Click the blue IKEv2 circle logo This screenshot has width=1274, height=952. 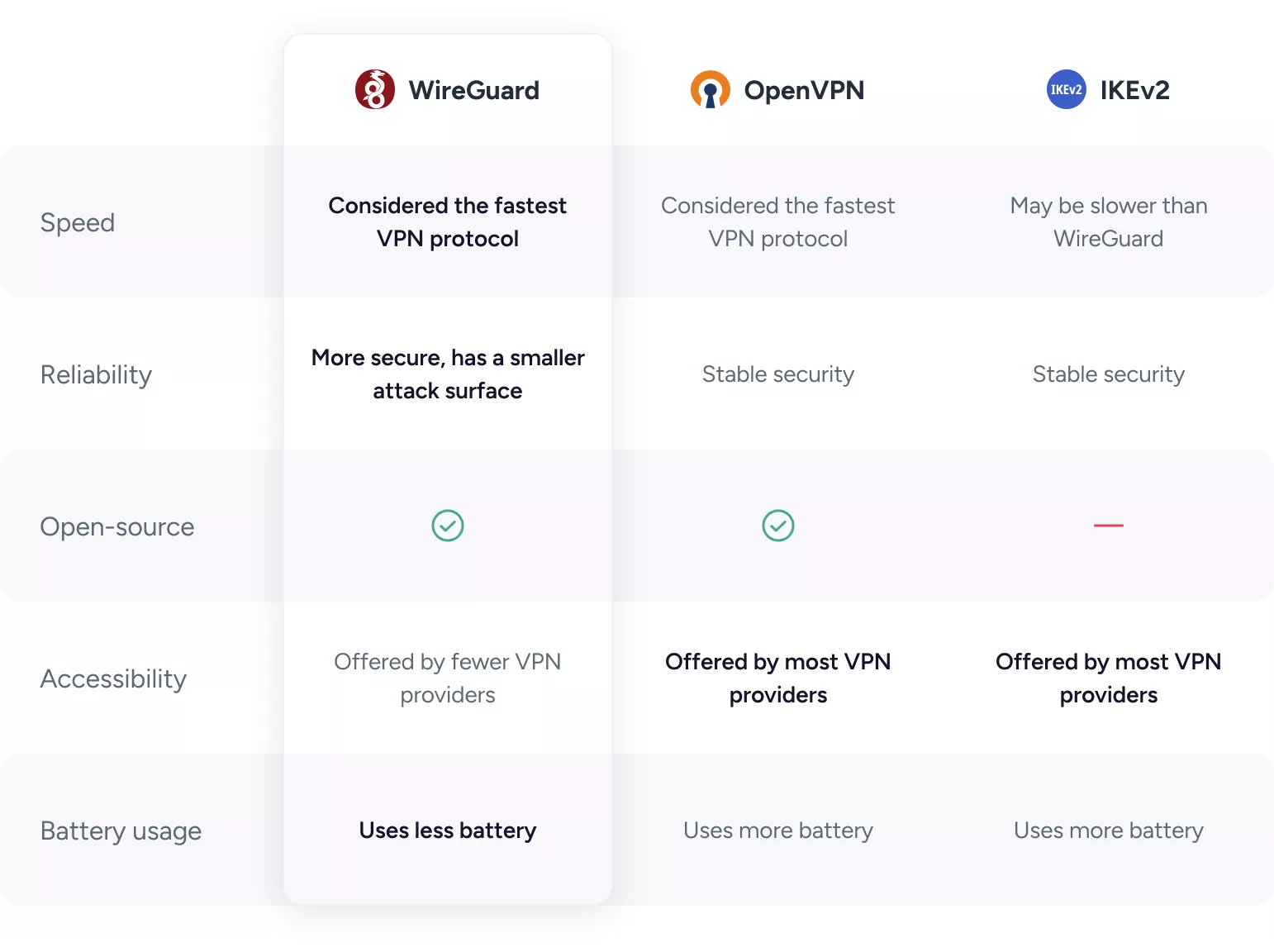(x=1066, y=89)
